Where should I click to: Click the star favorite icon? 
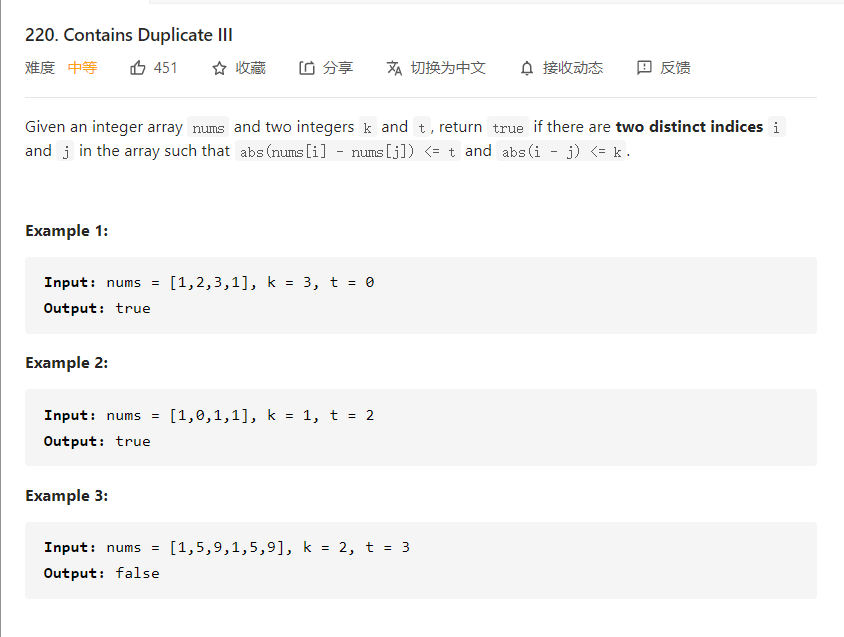point(219,68)
